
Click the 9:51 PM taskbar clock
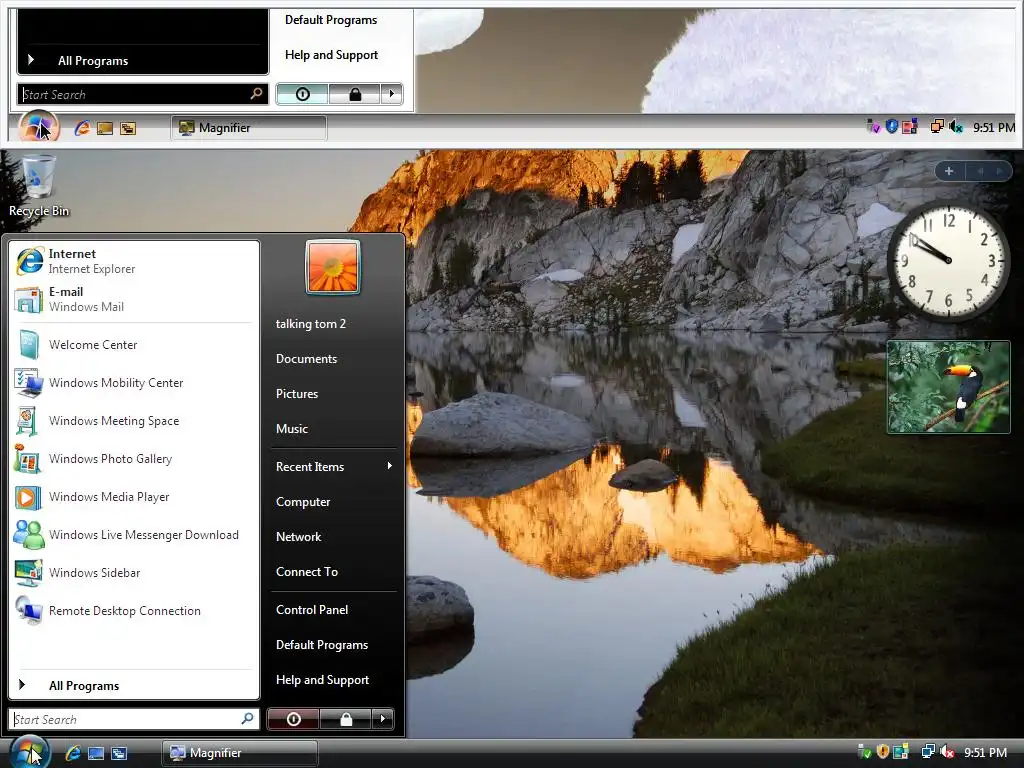click(985, 752)
